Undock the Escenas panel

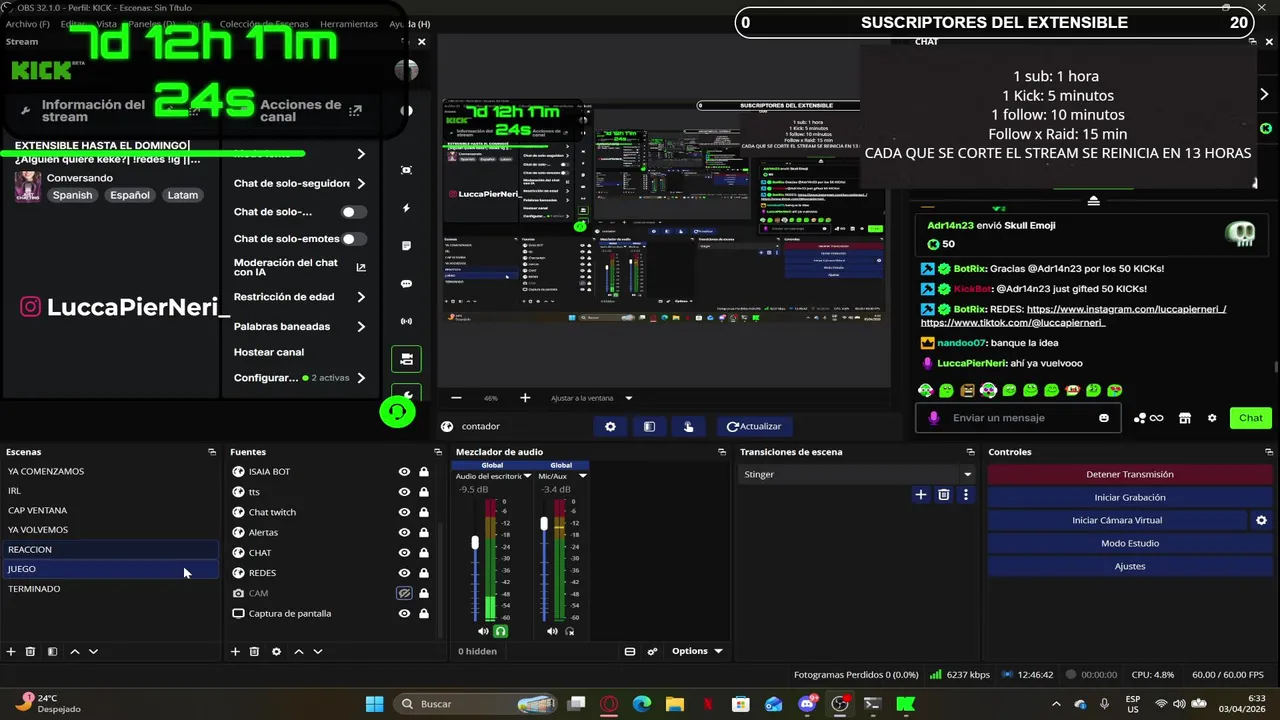211,452
